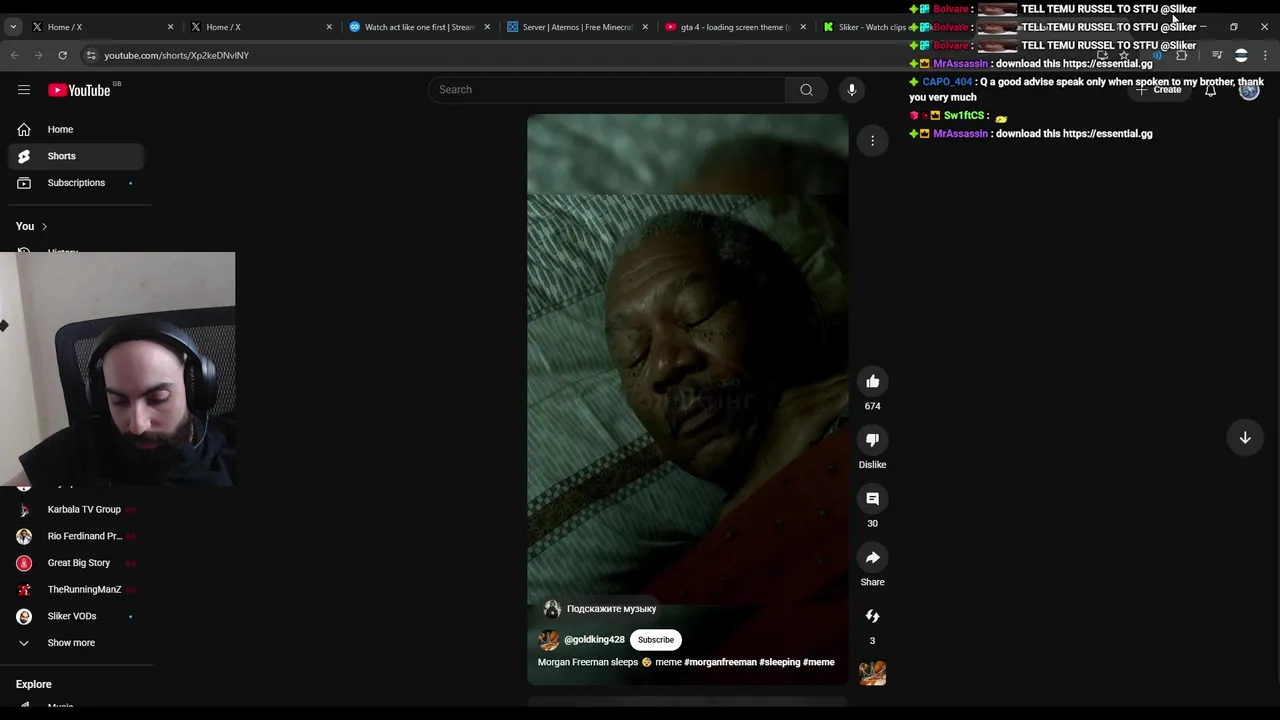Open the tab search dropdown
The height and width of the screenshot is (720, 1280).
(x=13, y=27)
